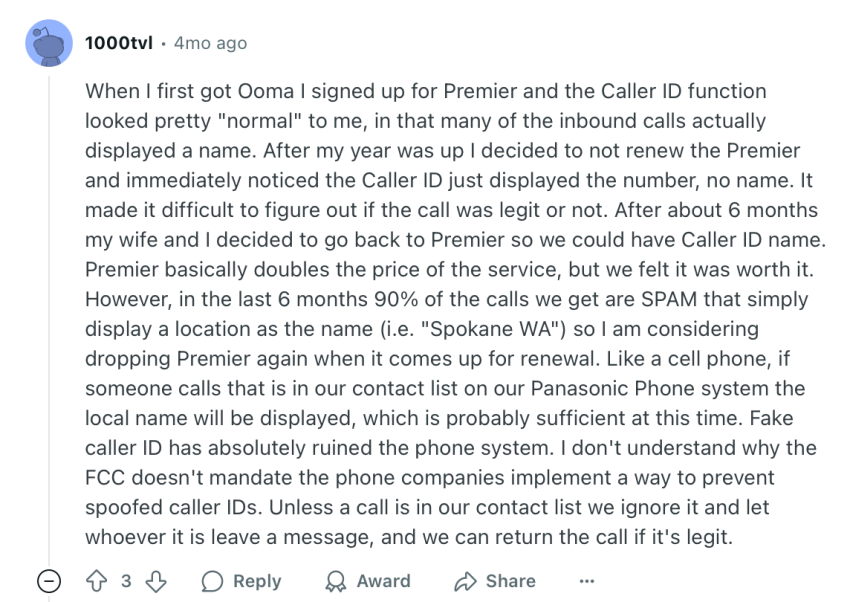Click the "4mo ago" timestamp
Image resolution: width=850 pixels, height=602 pixels.
click(210, 44)
